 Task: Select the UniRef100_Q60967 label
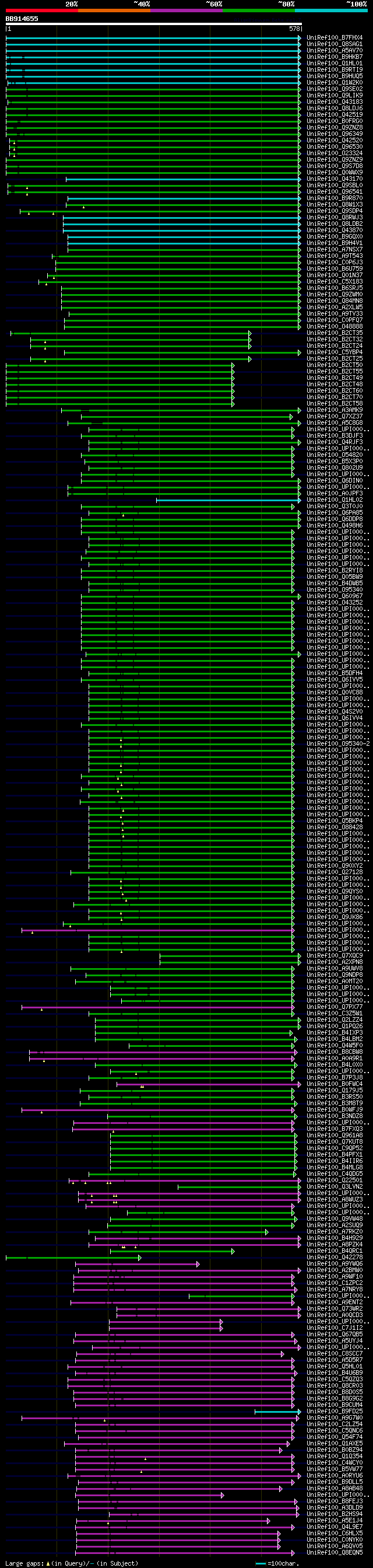[x=335, y=596]
